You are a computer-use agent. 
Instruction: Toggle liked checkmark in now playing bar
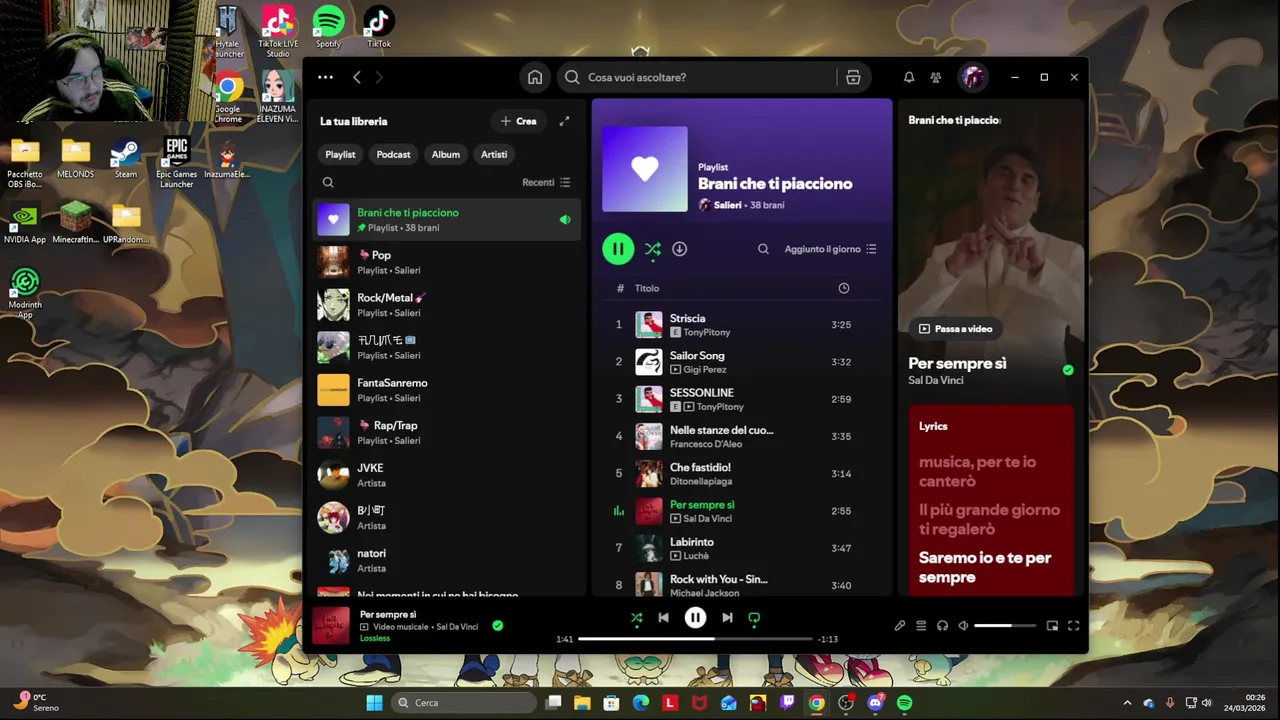coord(498,626)
